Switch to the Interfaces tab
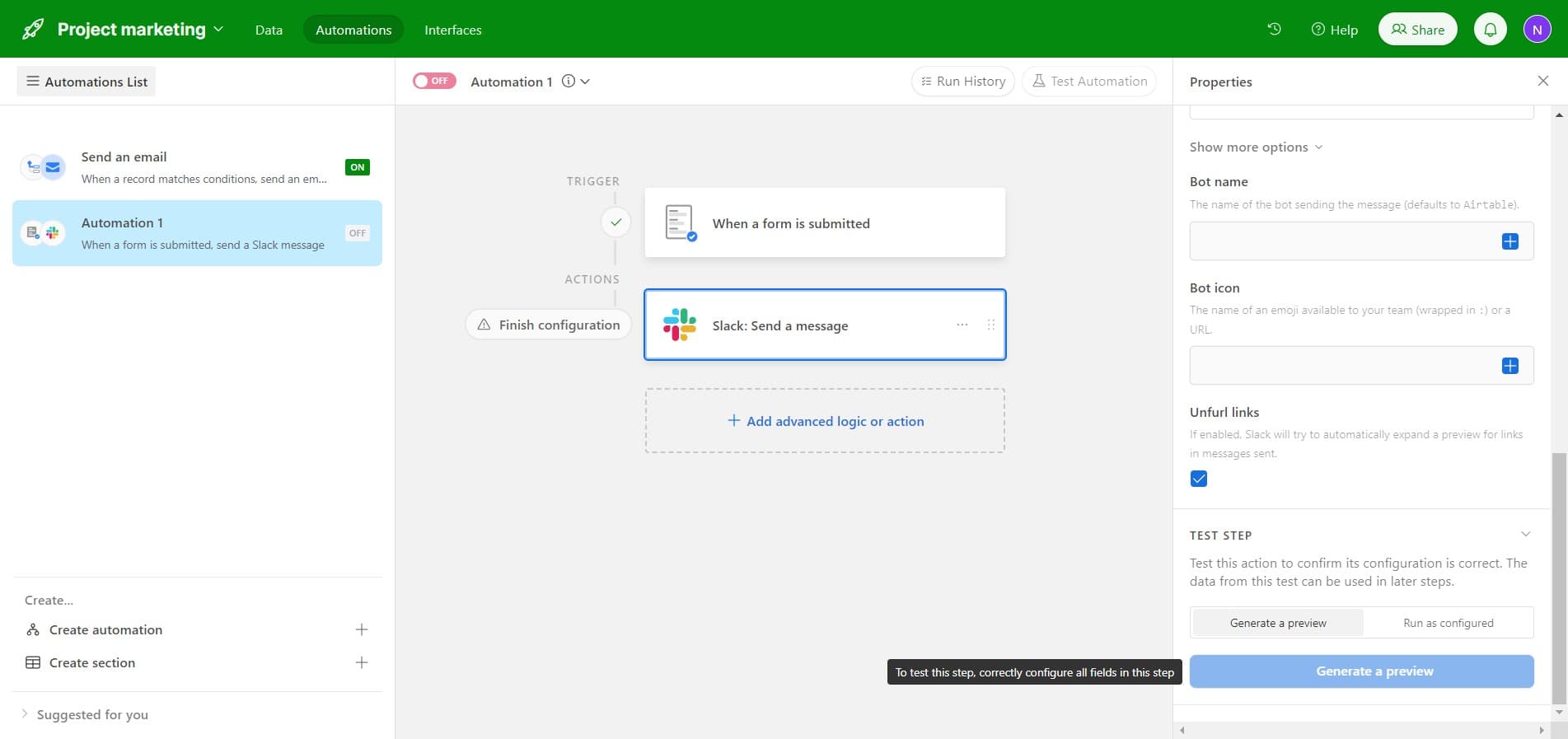The image size is (1568, 739). click(x=452, y=30)
